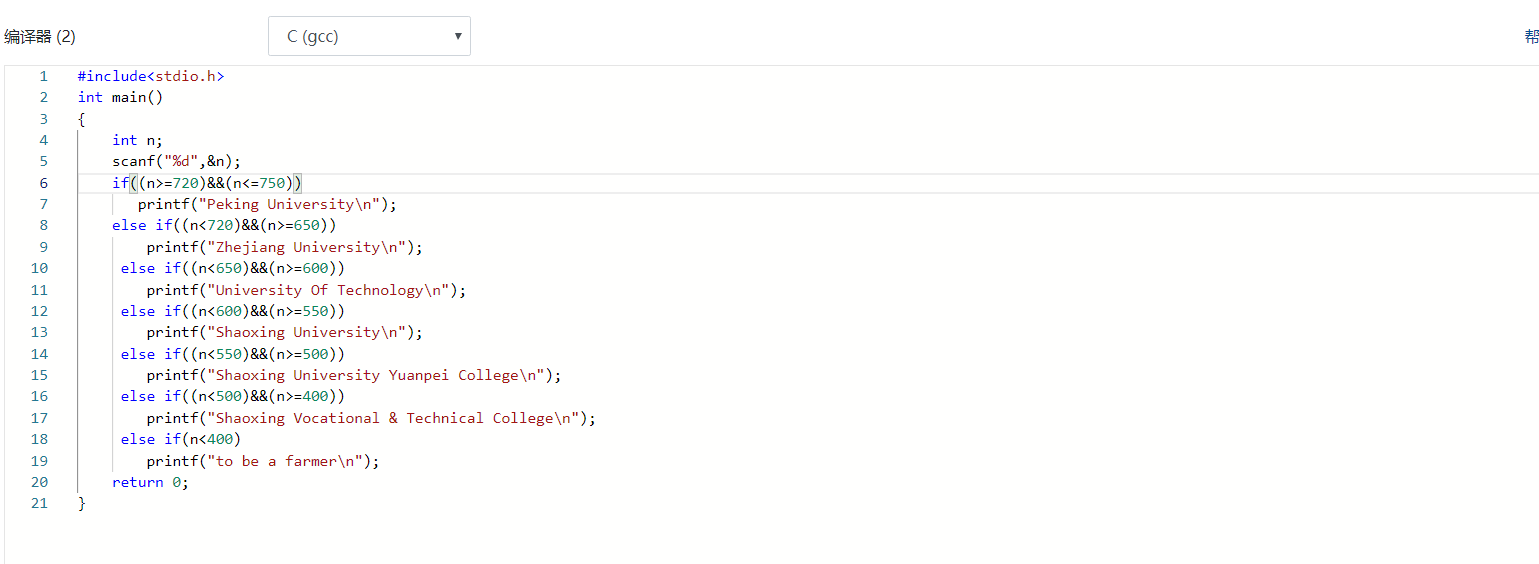Click the compiler dropdown arrow
This screenshot has height=564, width=1539.
pyautogui.click(x=458, y=36)
